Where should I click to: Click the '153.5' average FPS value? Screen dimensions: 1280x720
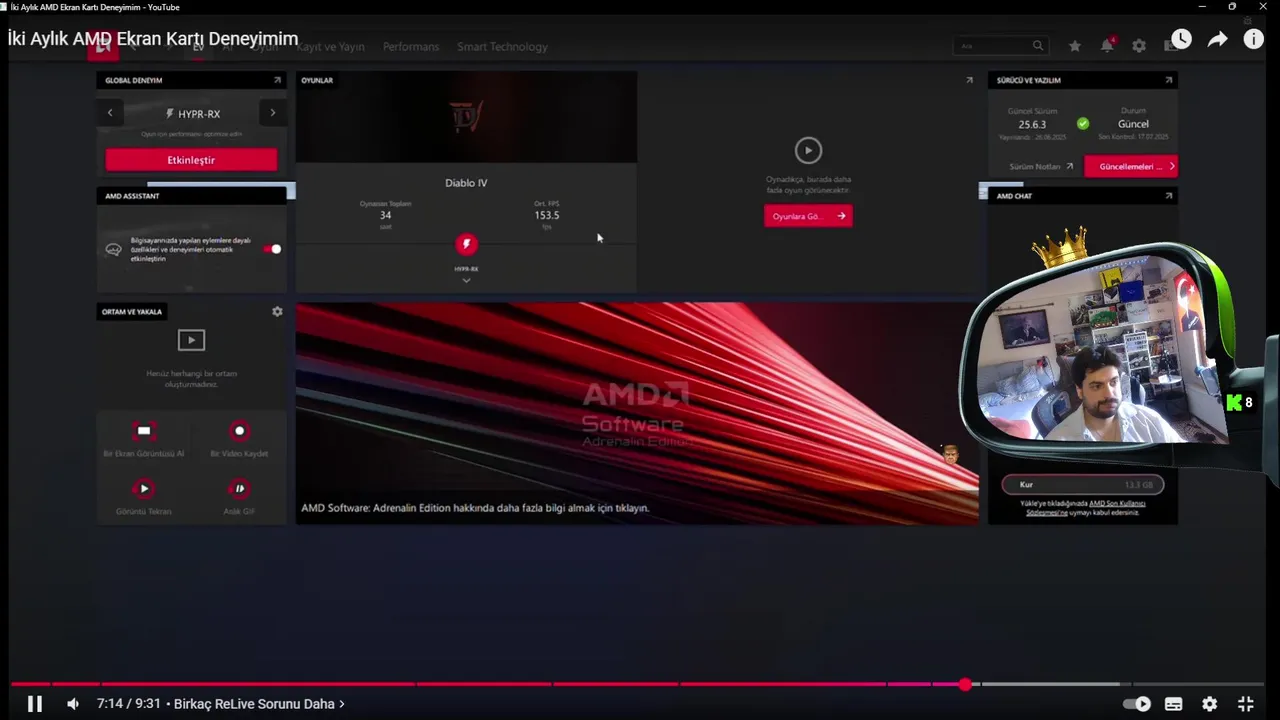tap(547, 215)
